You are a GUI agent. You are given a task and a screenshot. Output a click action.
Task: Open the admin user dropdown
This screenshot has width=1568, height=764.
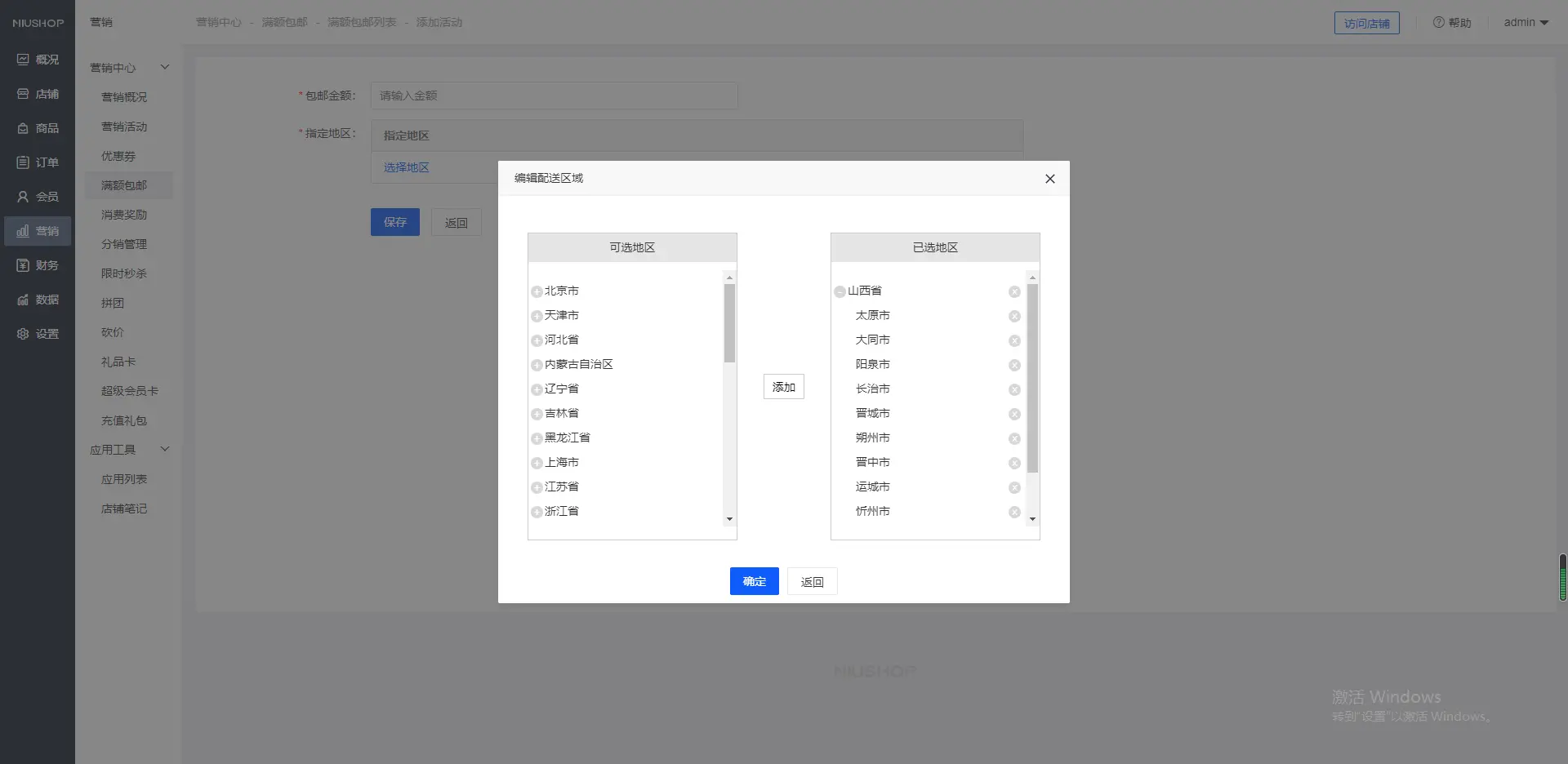(1526, 23)
